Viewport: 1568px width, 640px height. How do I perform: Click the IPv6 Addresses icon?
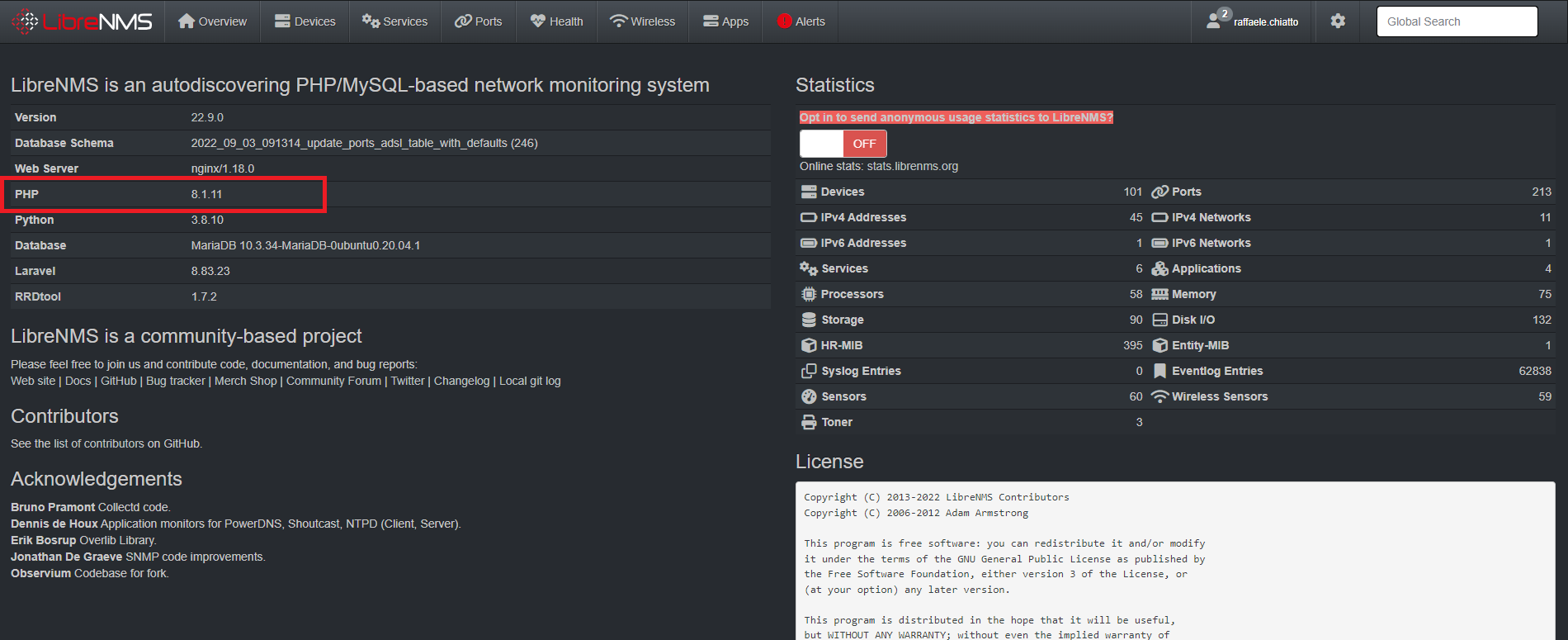click(809, 243)
